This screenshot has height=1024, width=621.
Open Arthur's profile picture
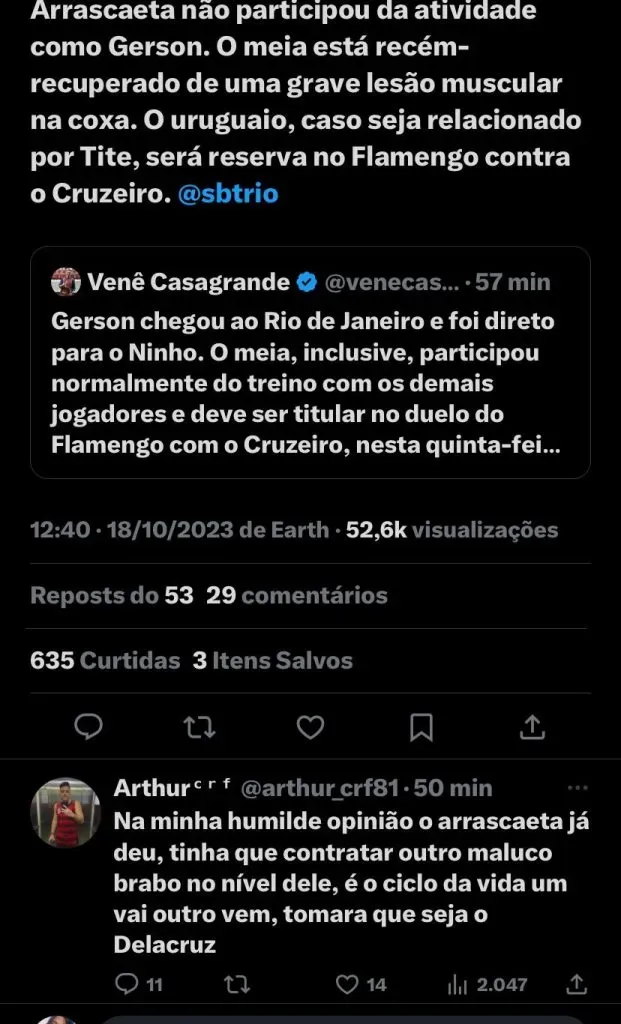click(x=67, y=813)
